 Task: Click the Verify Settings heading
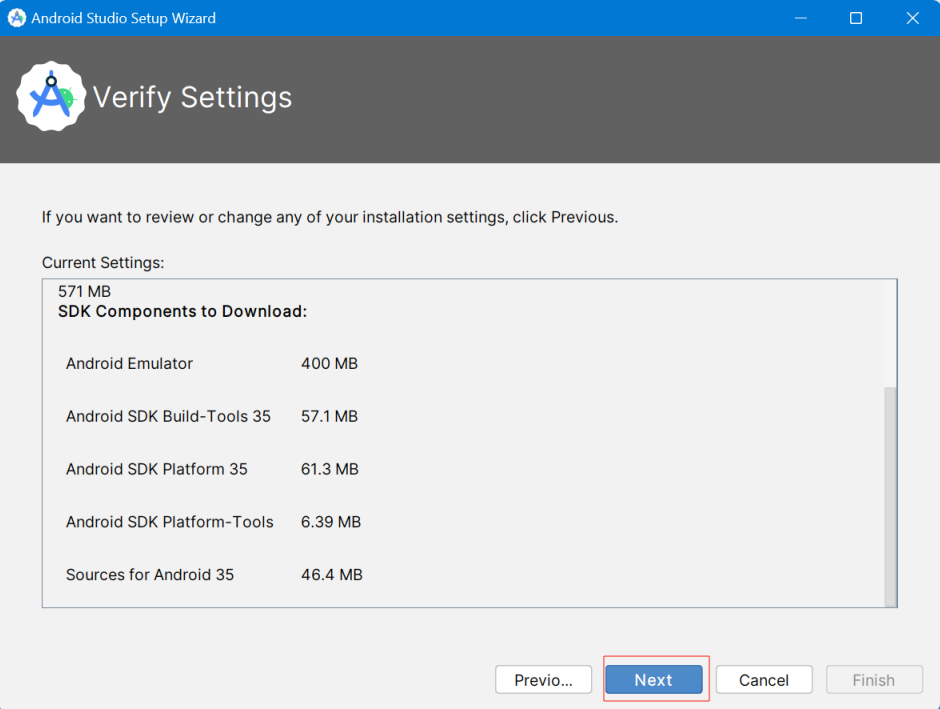point(192,97)
